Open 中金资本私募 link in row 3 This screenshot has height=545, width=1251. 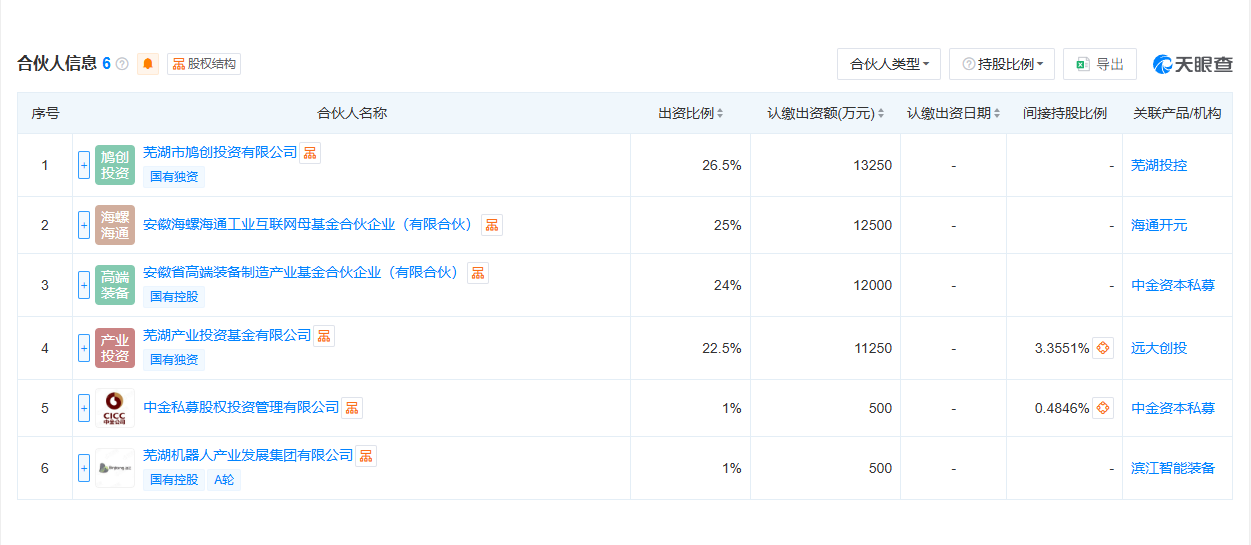pyautogui.click(x=1173, y=285)
